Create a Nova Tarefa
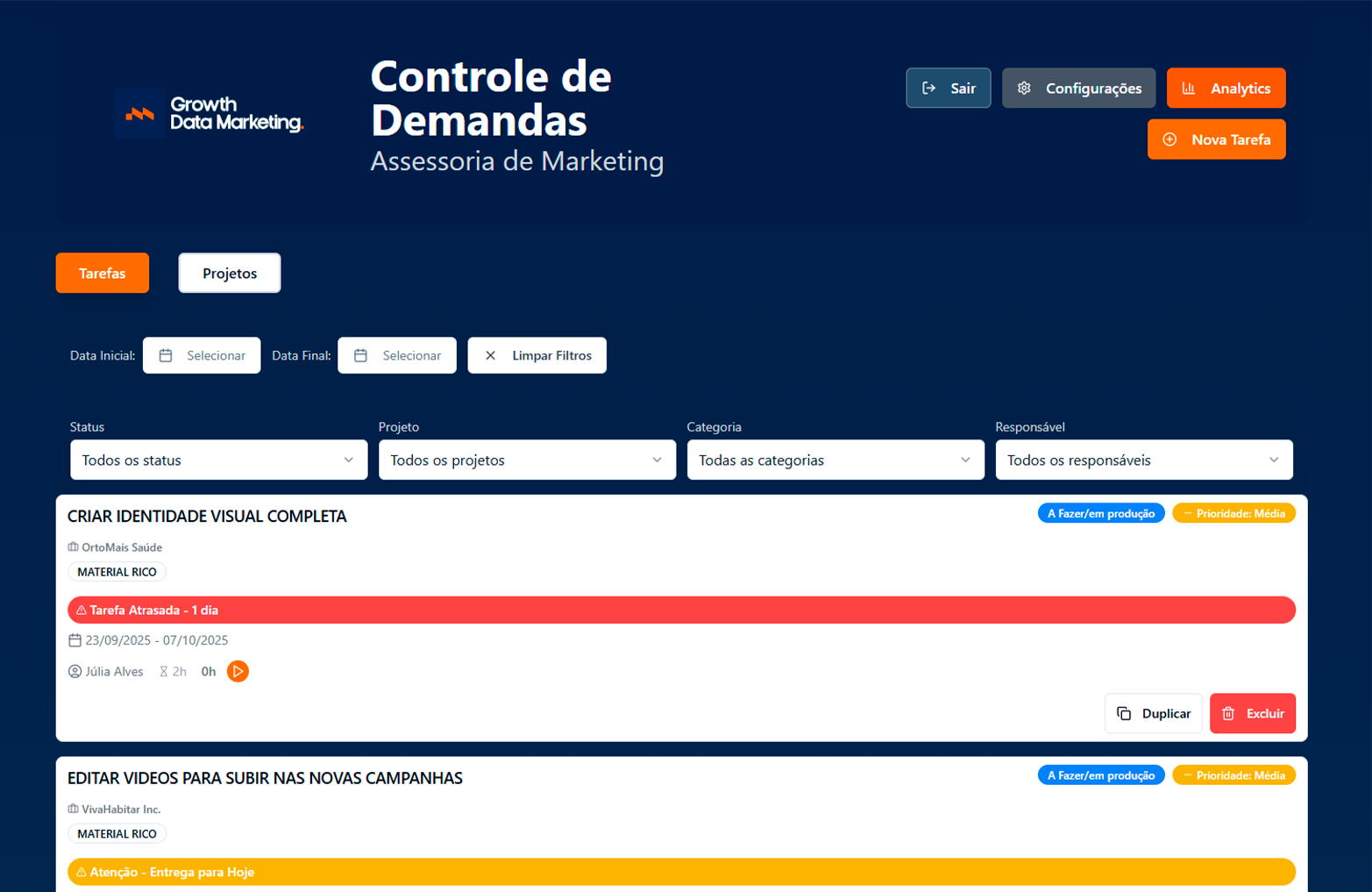The image size is (1372, 892). click(x=1216, y=139)
